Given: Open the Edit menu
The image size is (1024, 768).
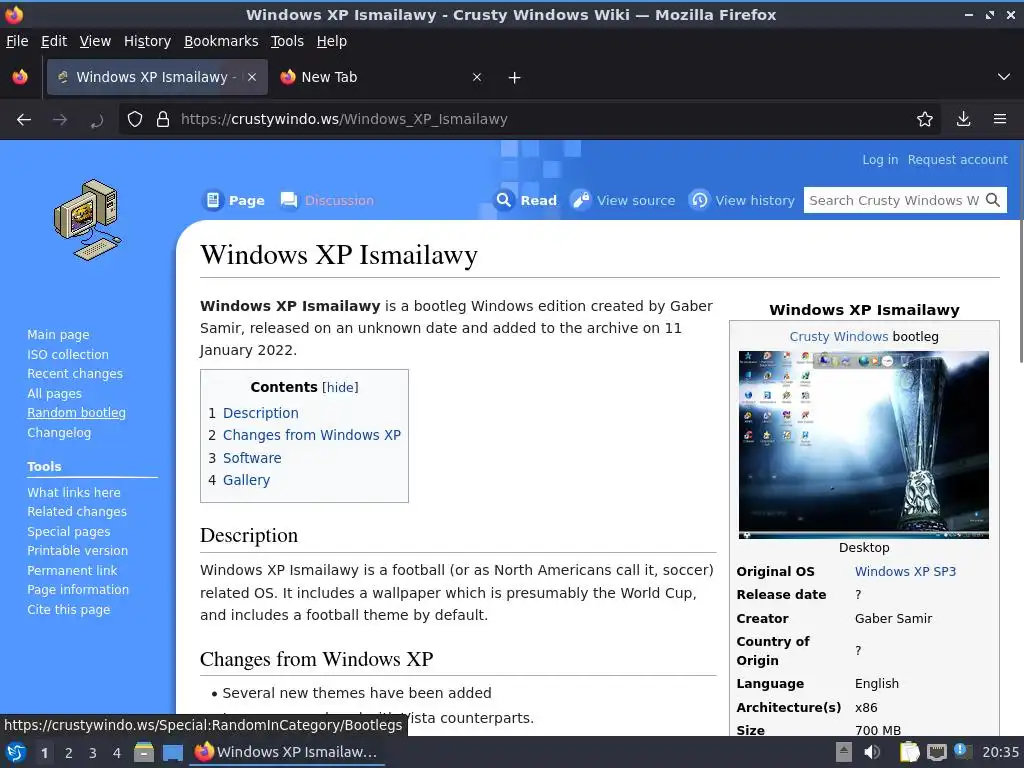Looking at the screenshot, I should [54, 41].
